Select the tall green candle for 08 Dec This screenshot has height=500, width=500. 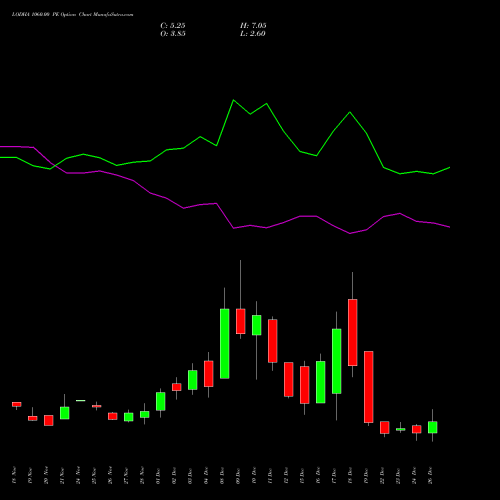coord(225,344)
